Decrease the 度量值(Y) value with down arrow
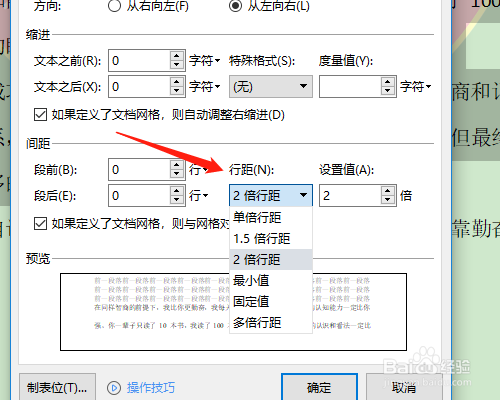This screenshot has height=400, width=500. [388, 91]
